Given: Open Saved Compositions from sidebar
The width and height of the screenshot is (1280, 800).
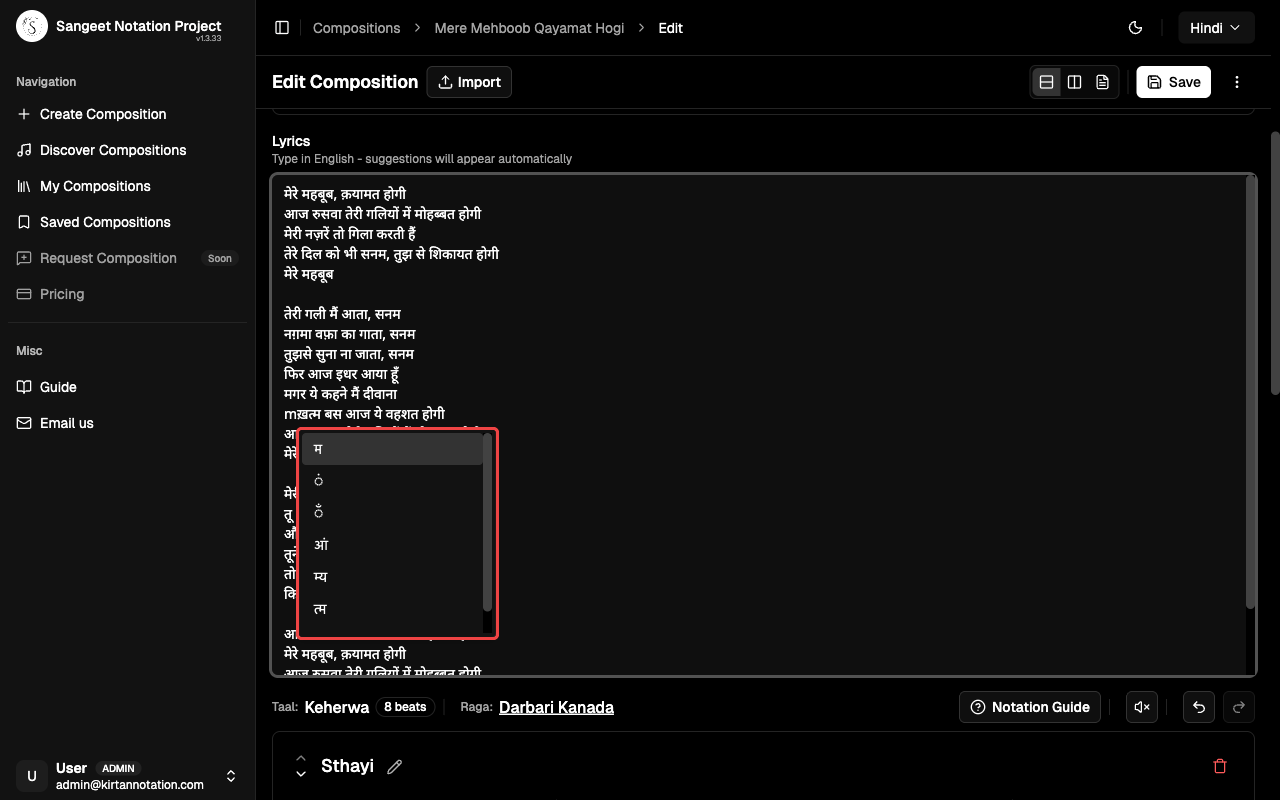Looking at the screenshot, I should point(104,222).
